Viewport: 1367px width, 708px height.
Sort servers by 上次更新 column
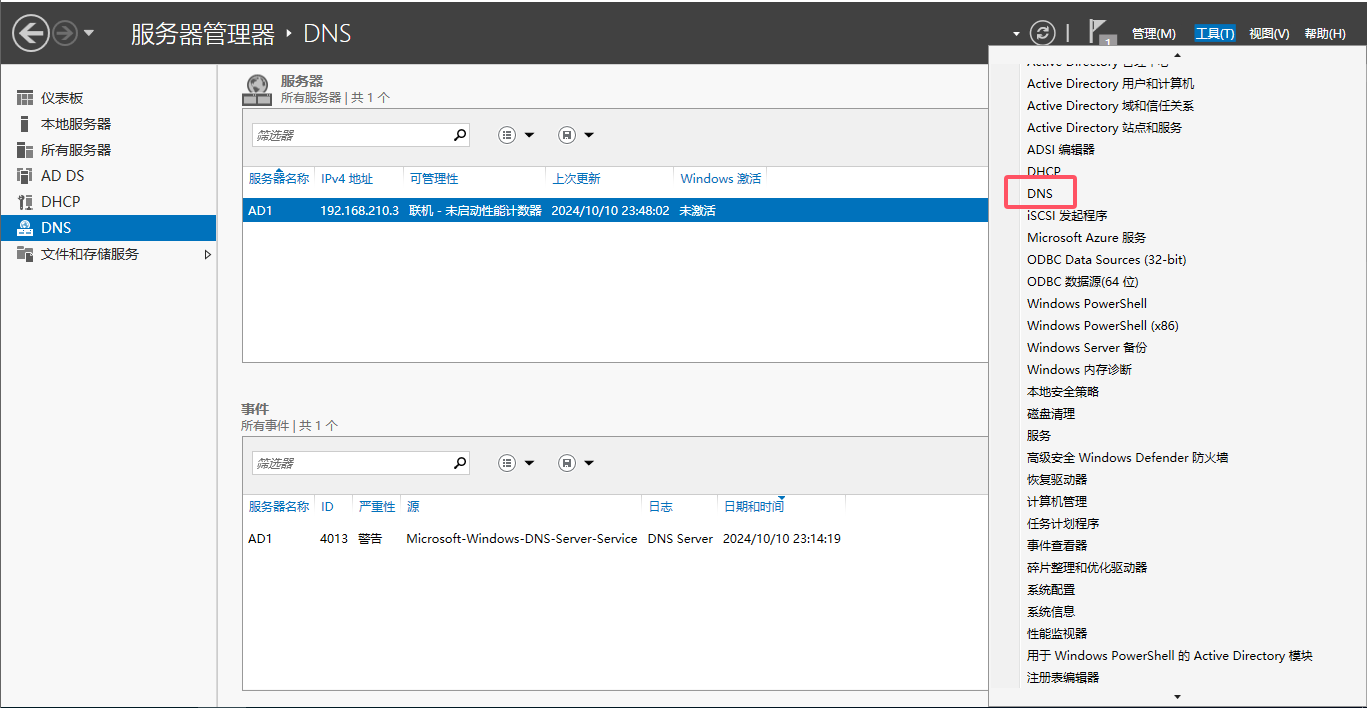pos(577,179)
